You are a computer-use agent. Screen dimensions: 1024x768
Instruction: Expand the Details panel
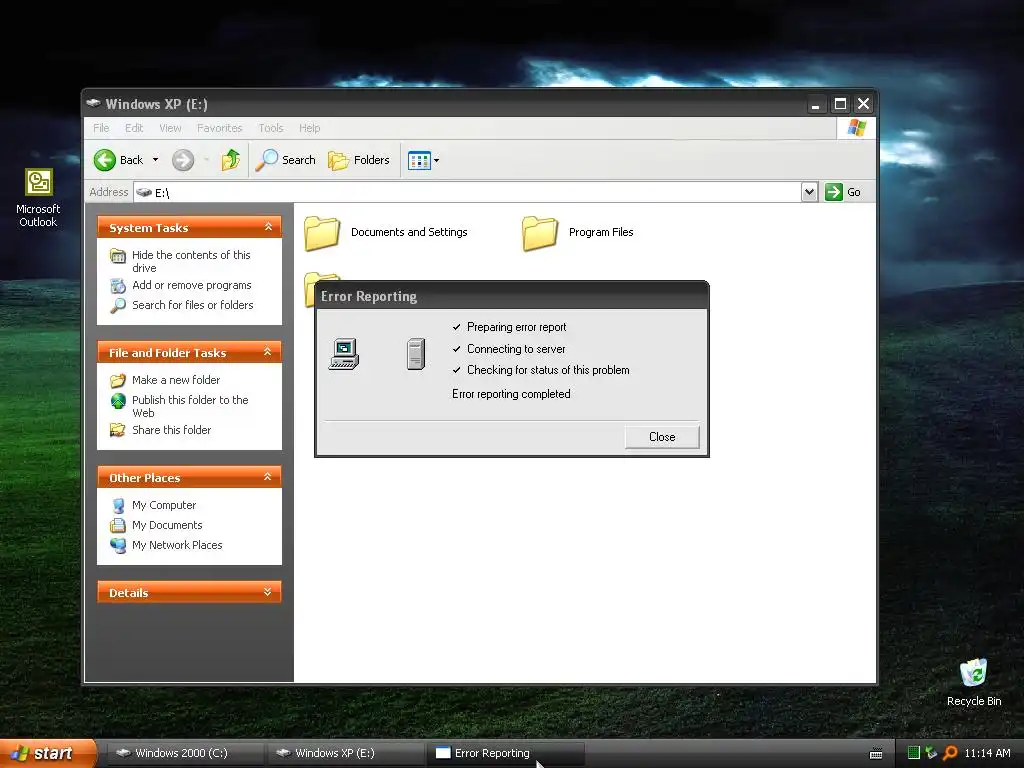tap(268, 592)
